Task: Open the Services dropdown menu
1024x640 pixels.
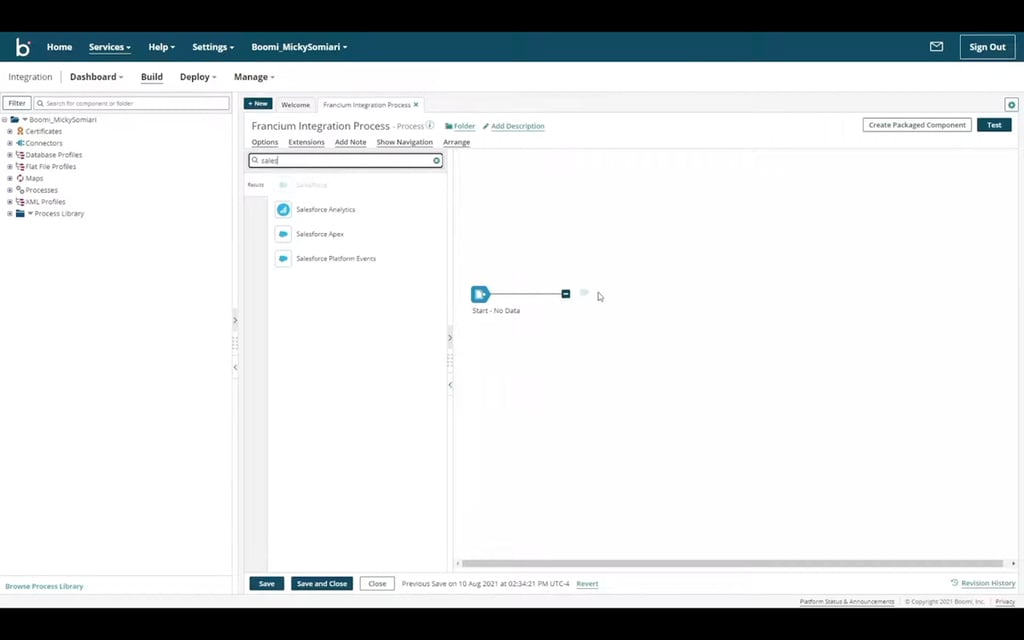Action: point(109,46)
